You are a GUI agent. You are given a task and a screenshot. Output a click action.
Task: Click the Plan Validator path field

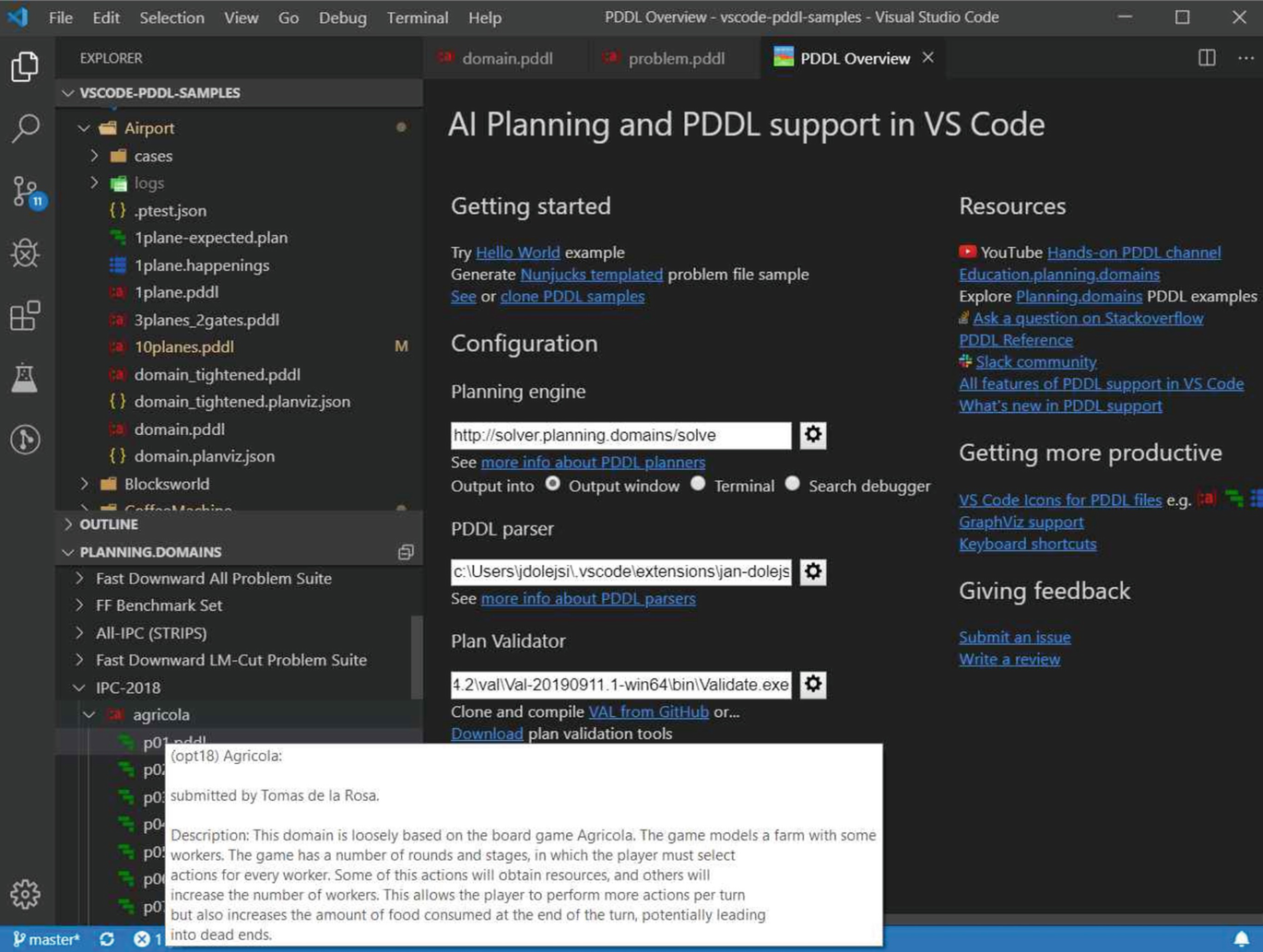click(620, 684)
